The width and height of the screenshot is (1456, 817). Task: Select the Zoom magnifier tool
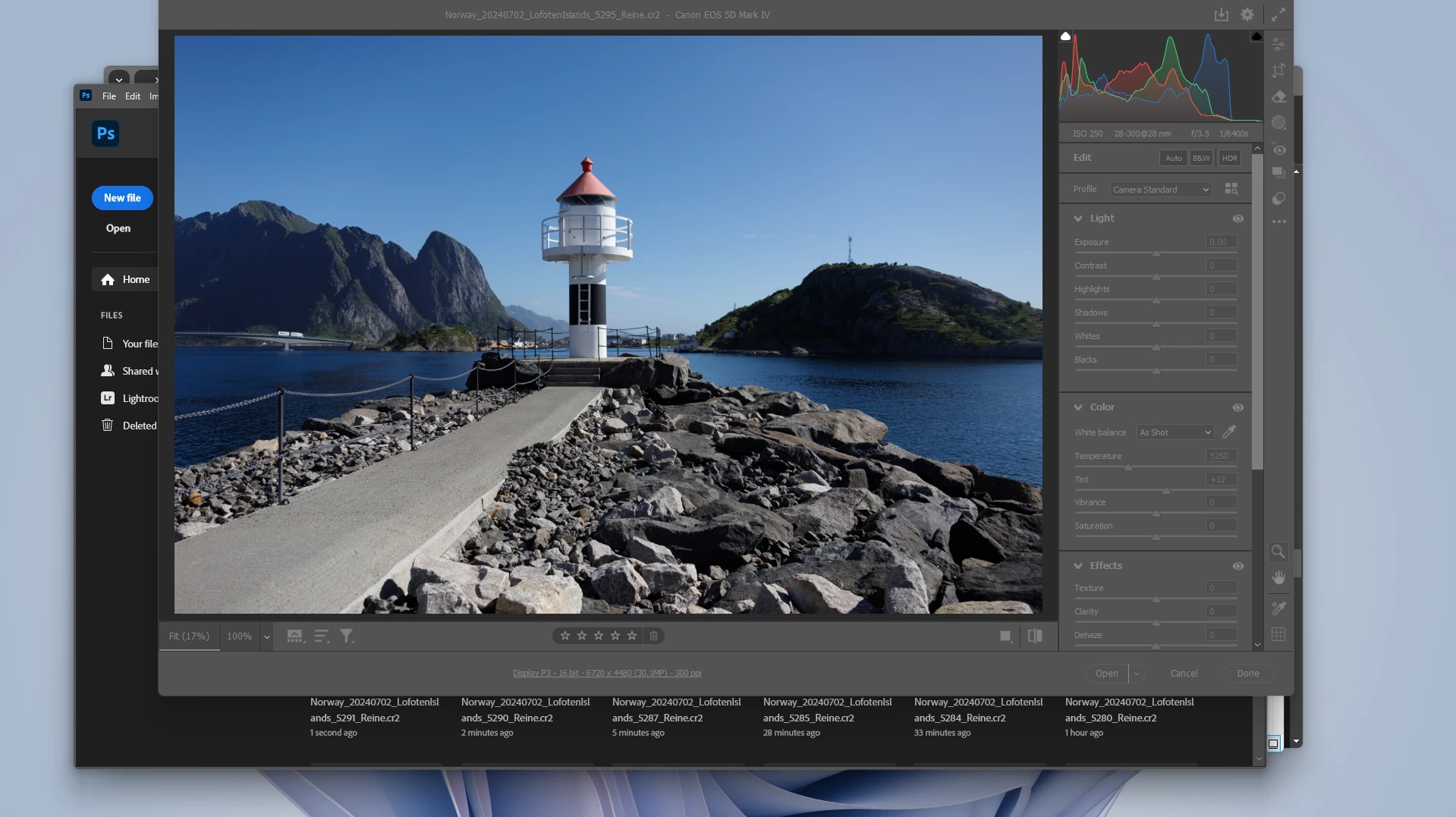(1278, 551)
